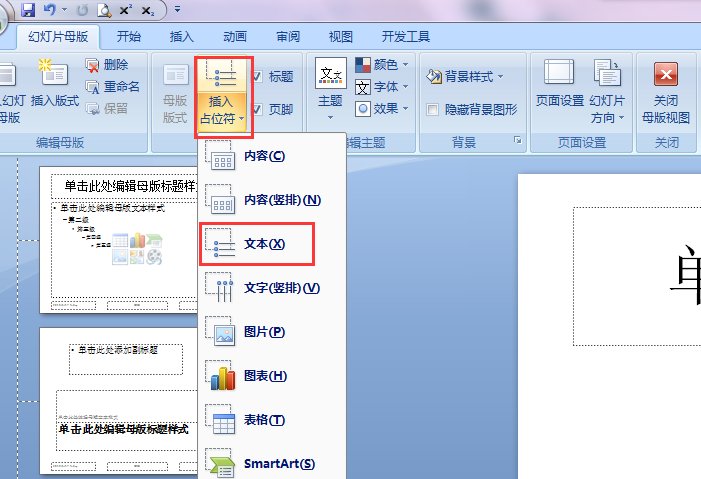The image size is (701, 479).
Task: Click the 删除 layout button
Action: pos(107,65)
